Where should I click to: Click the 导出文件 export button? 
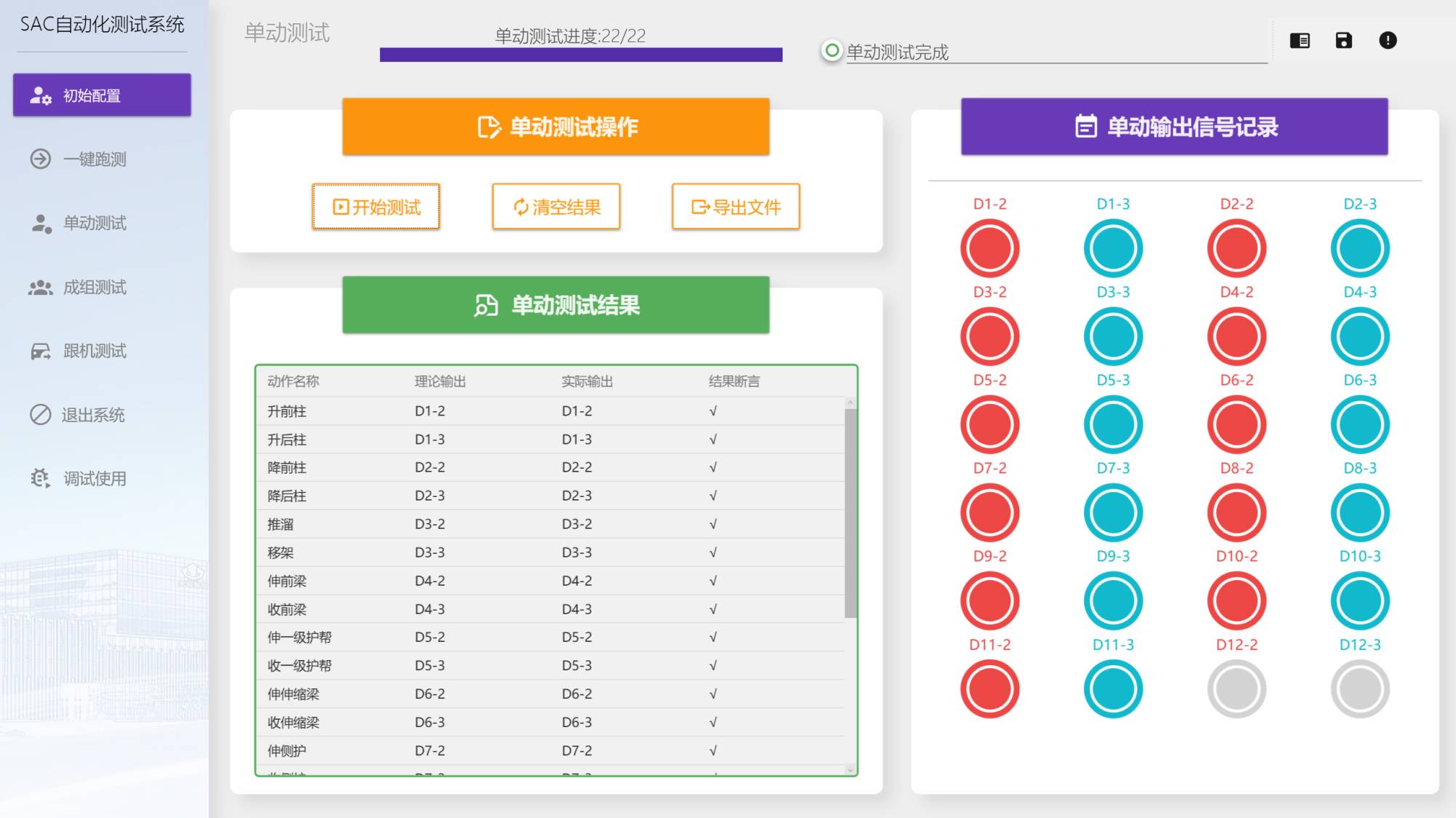point(735,207)
